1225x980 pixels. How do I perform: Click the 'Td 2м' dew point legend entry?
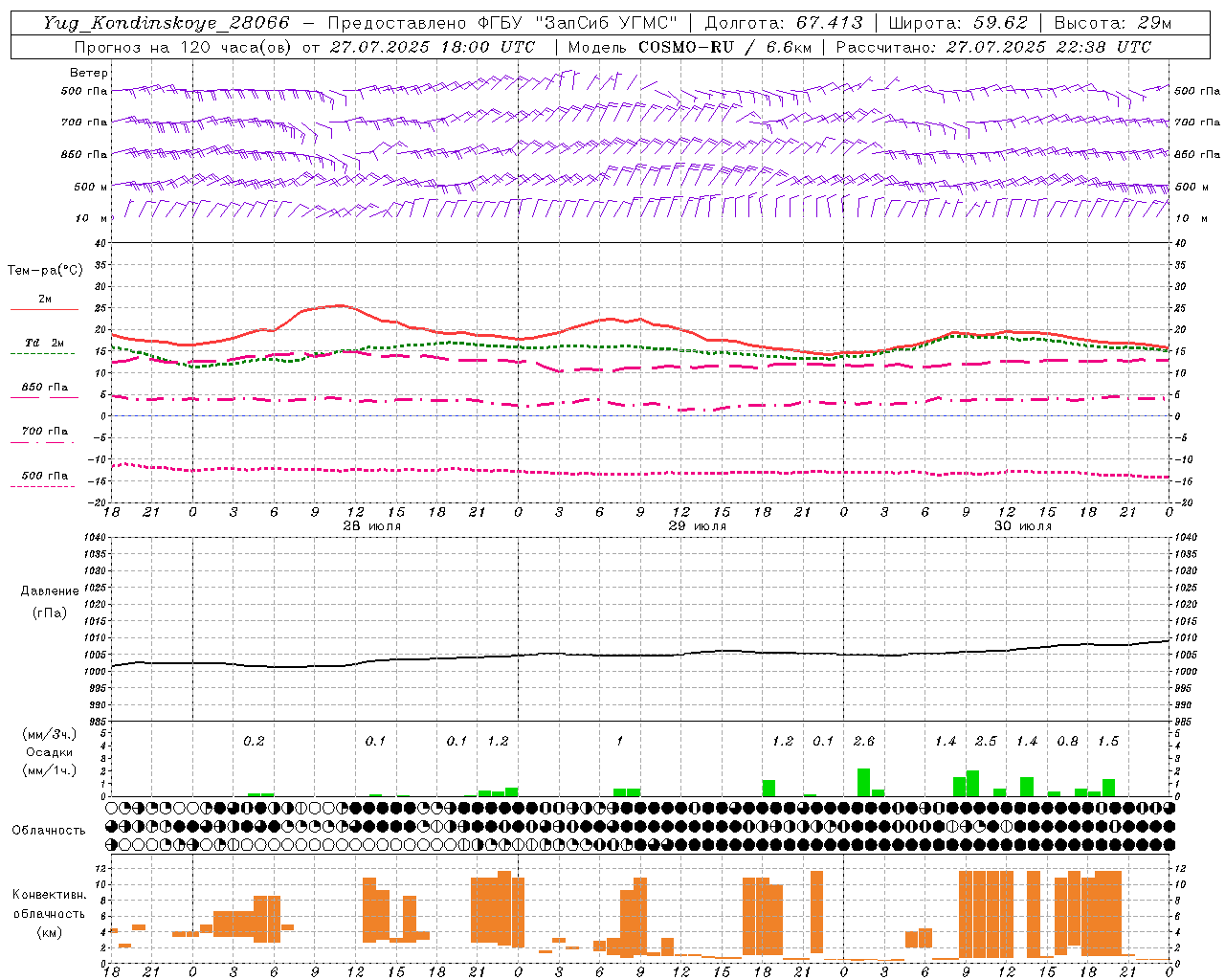[45, 343]
